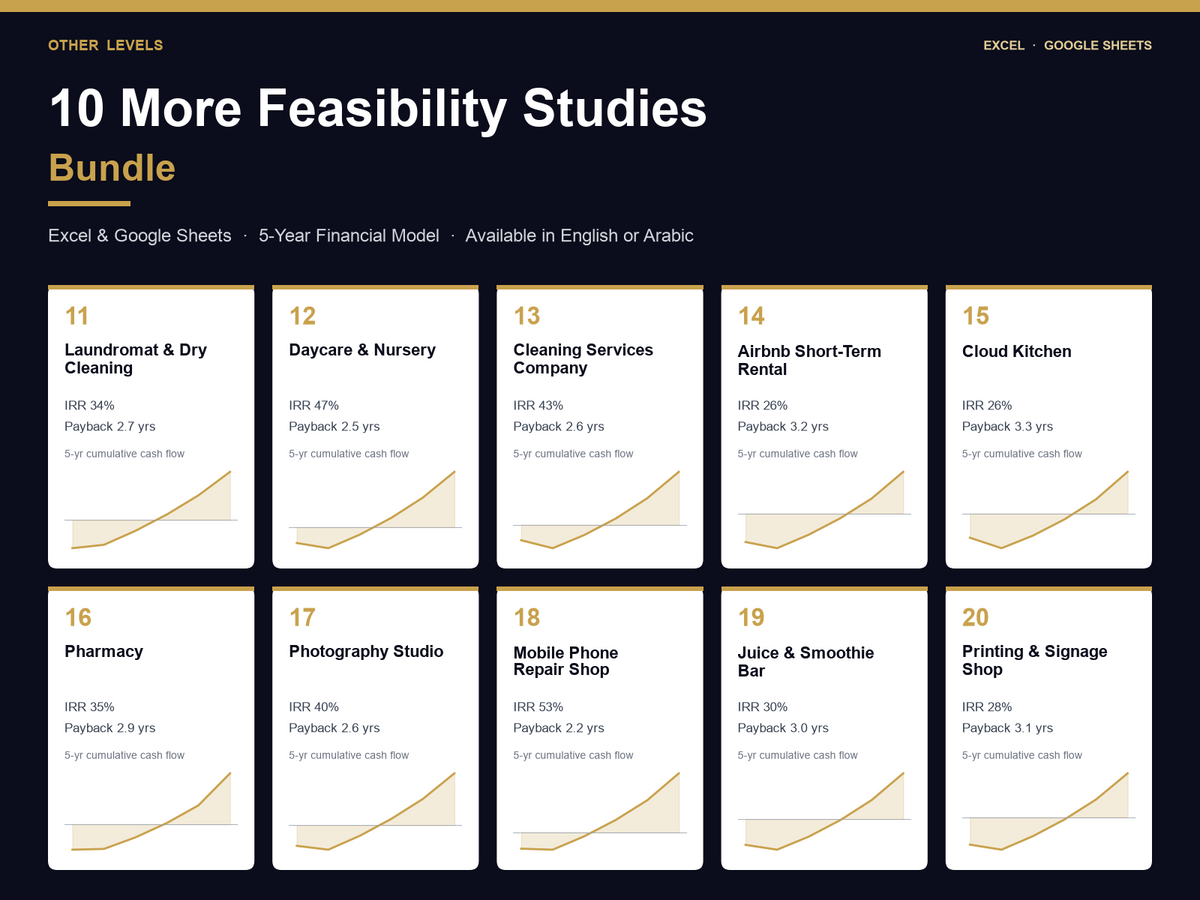Viewport: 1200px width, 900px height.
Task: Click card number 14
Action: (x=751, y=316)
